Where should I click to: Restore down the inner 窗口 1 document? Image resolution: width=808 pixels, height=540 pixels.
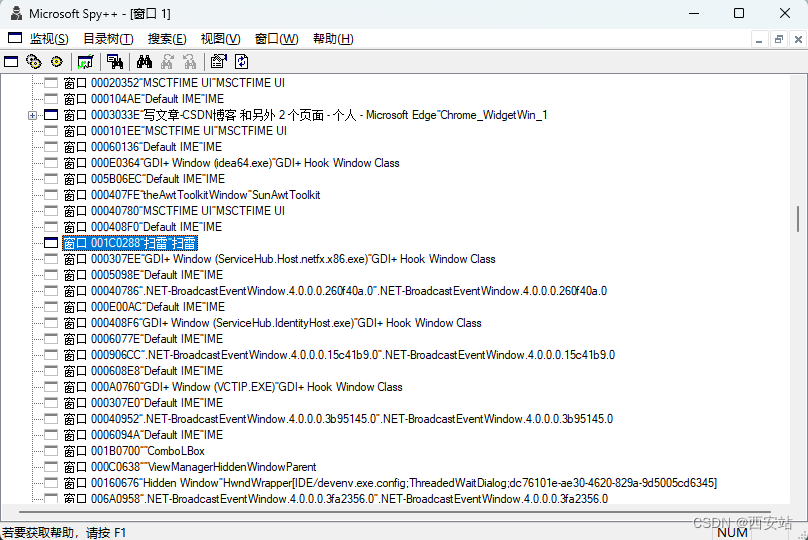pos(779,39)
